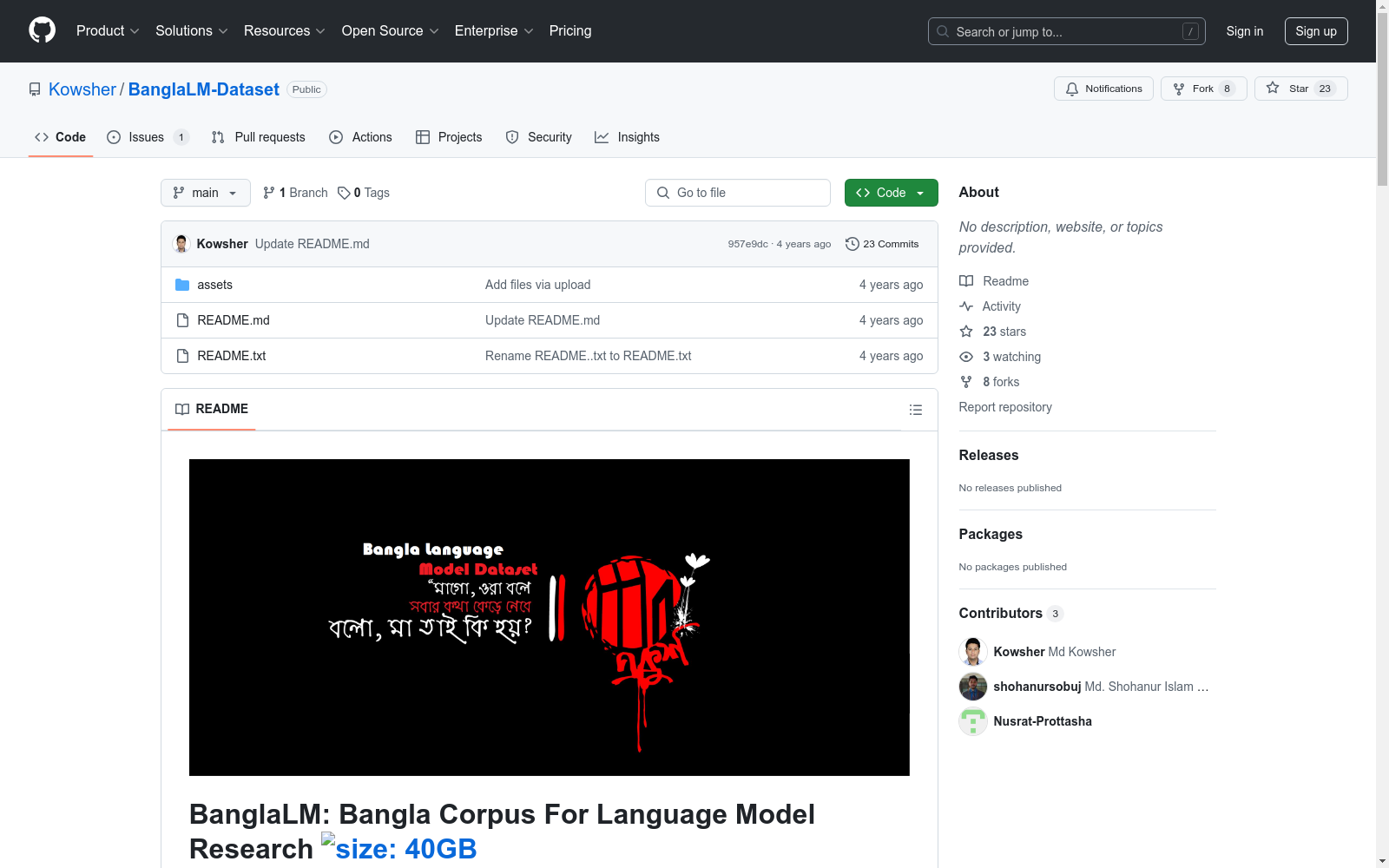The height and width of the screenshot is (868, 1389).
Task: View the 23 Commits history
Action: pyautogui.click(x=882, y=244)
